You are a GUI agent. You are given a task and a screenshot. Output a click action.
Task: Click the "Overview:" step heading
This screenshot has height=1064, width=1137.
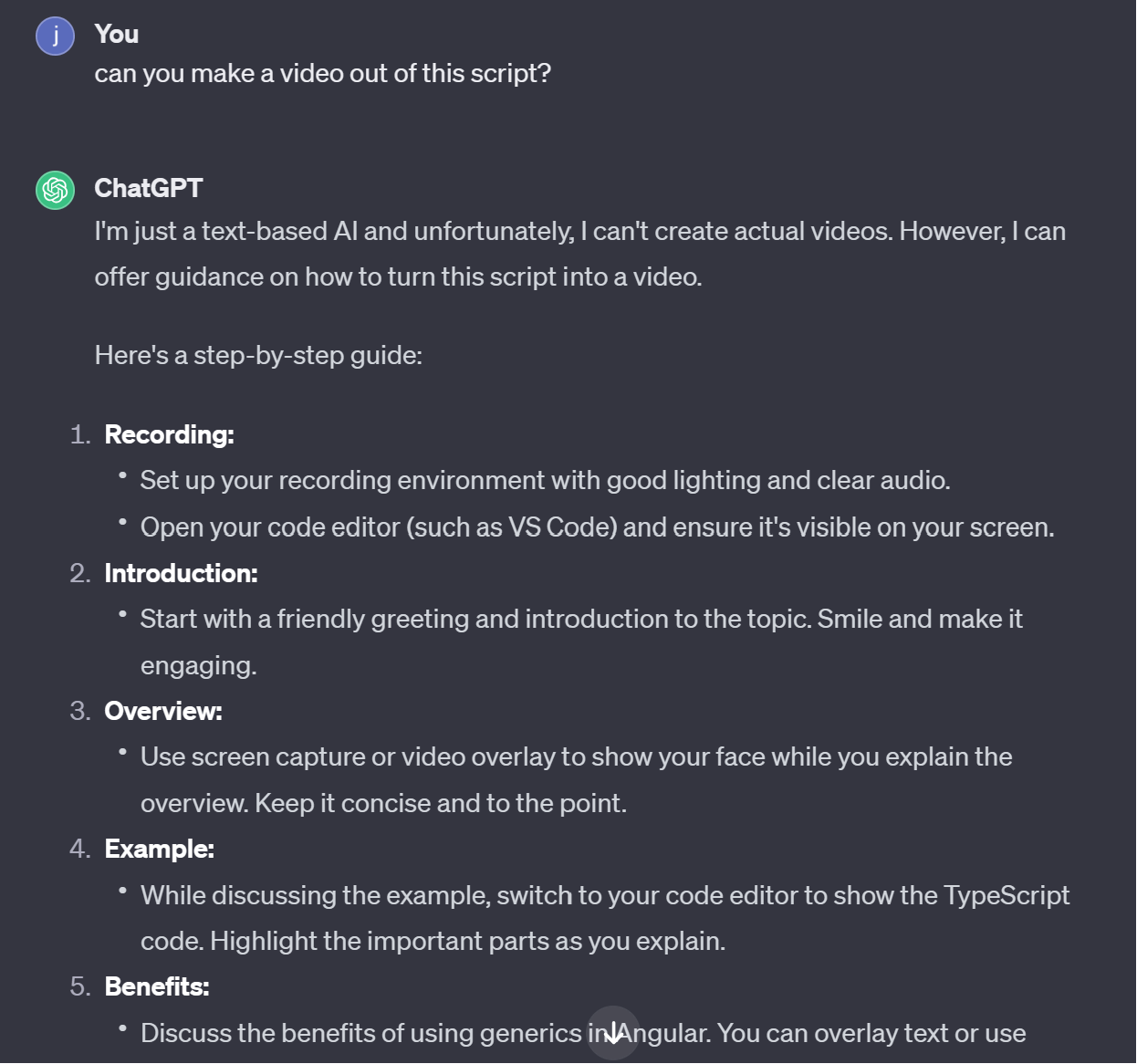(x=163, y=711)
